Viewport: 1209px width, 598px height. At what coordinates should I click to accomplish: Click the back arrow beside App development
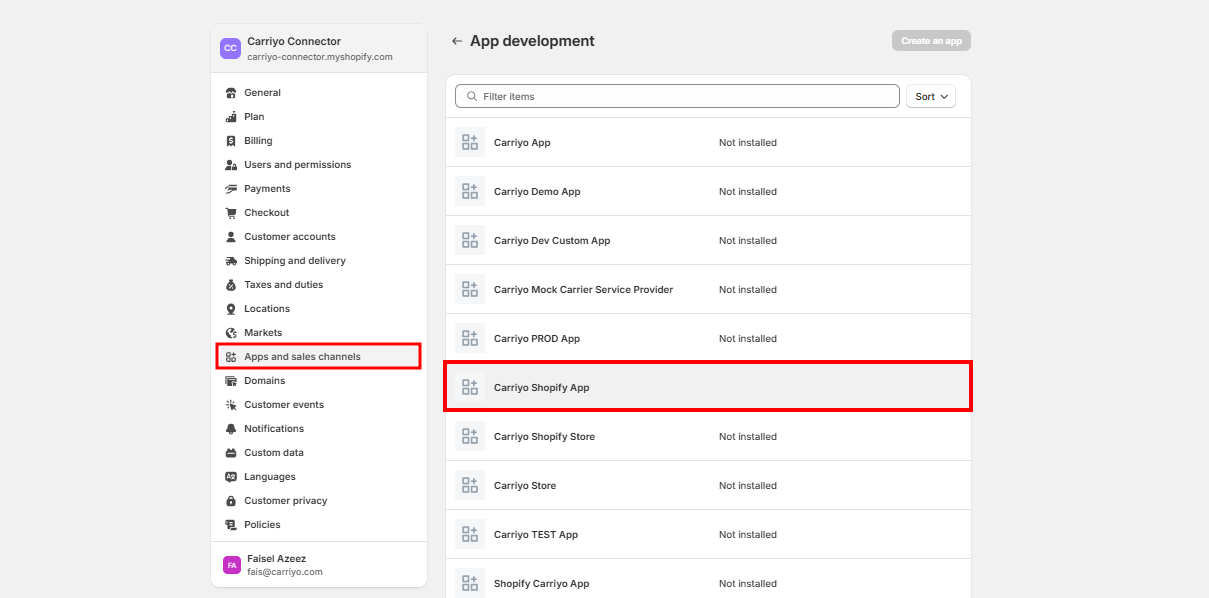pyautogui.click(x=457, y=41)
